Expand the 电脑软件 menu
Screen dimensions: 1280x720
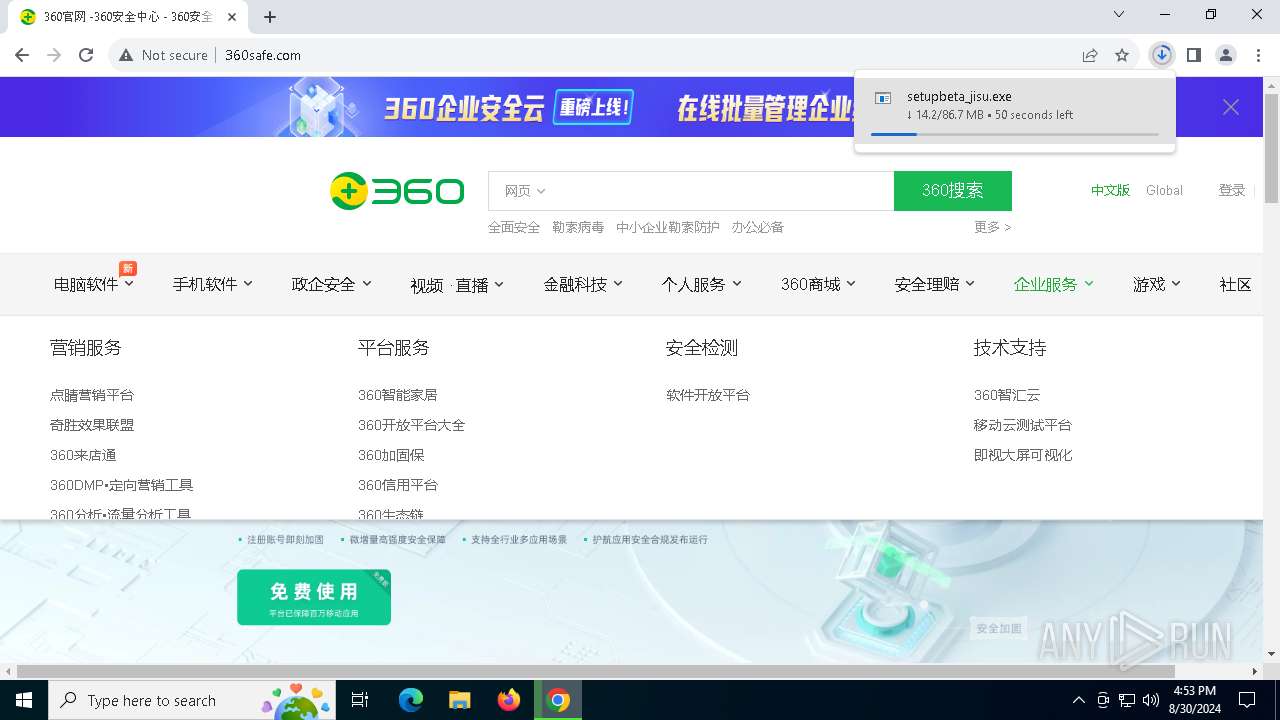coord(93,285)
